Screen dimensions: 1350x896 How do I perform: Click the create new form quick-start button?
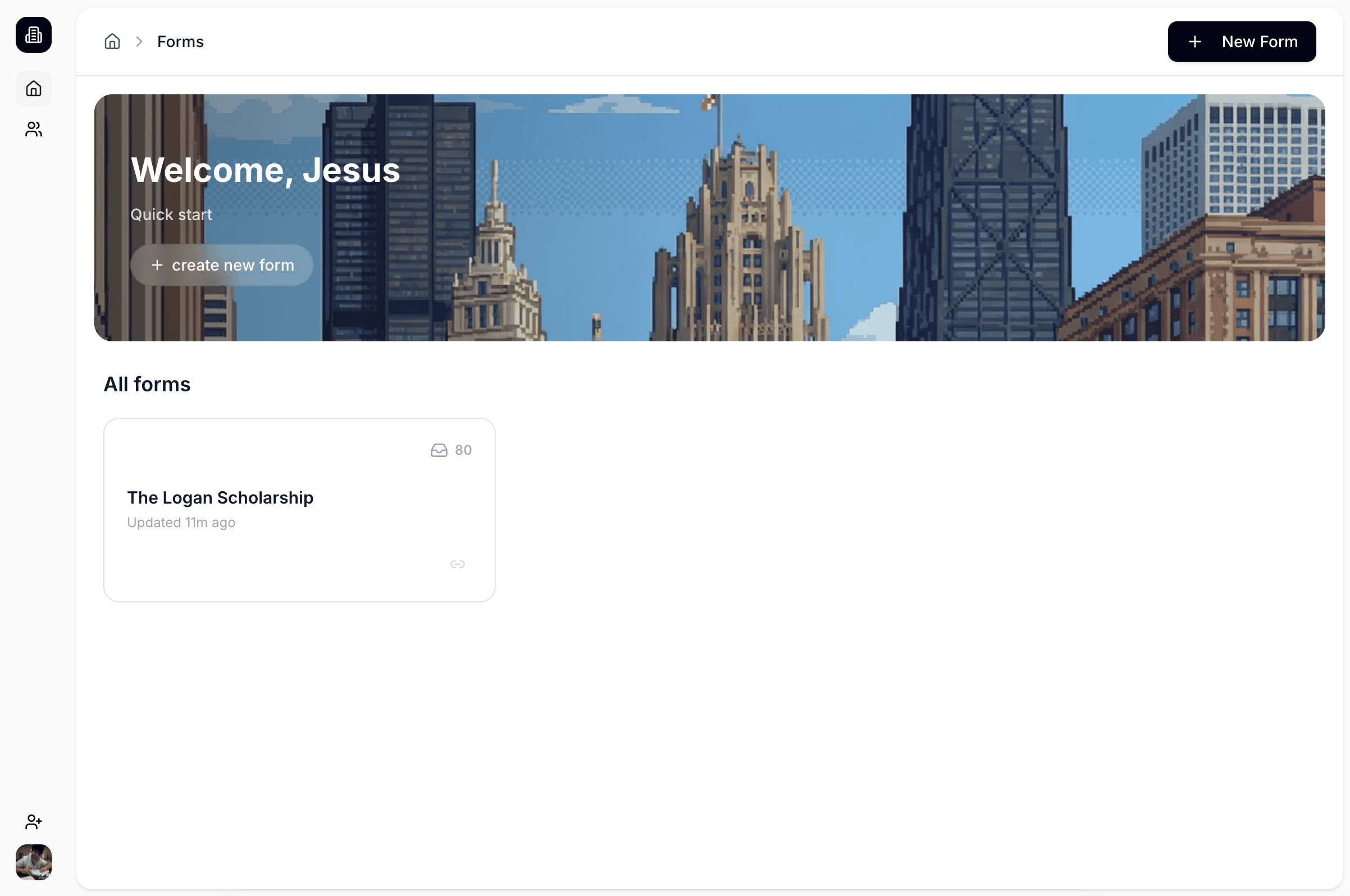(221, 265)
